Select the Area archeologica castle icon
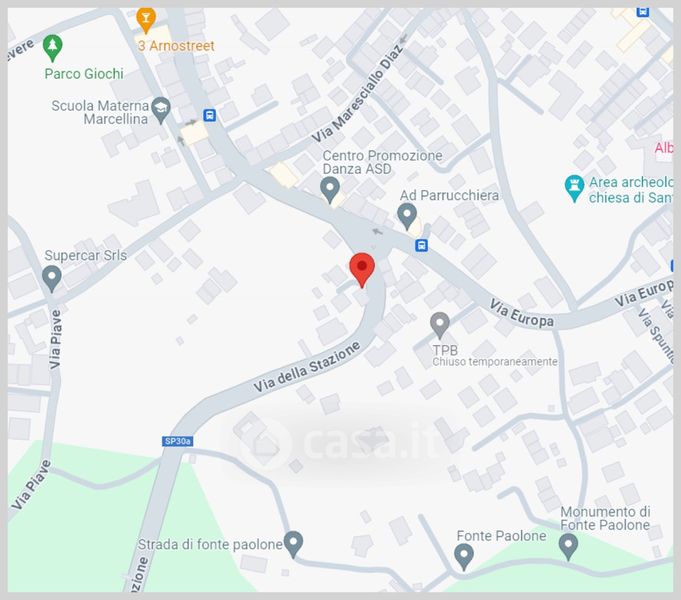 (x=574, y=188)
